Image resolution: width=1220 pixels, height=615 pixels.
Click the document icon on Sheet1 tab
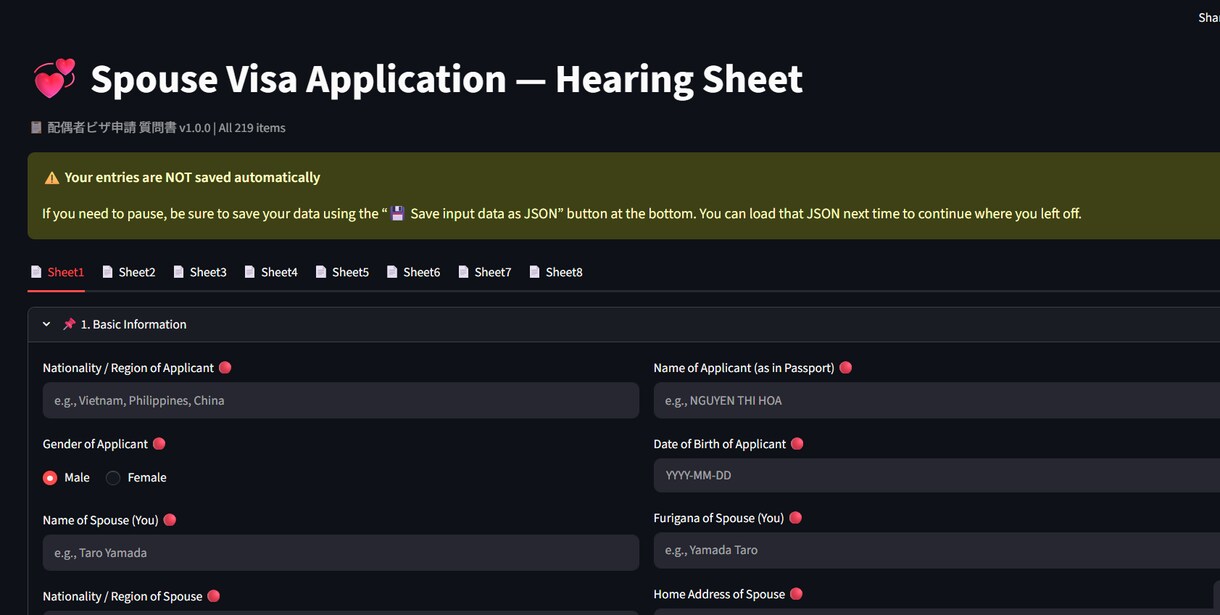pyautogui.click(x=37, y=272)
